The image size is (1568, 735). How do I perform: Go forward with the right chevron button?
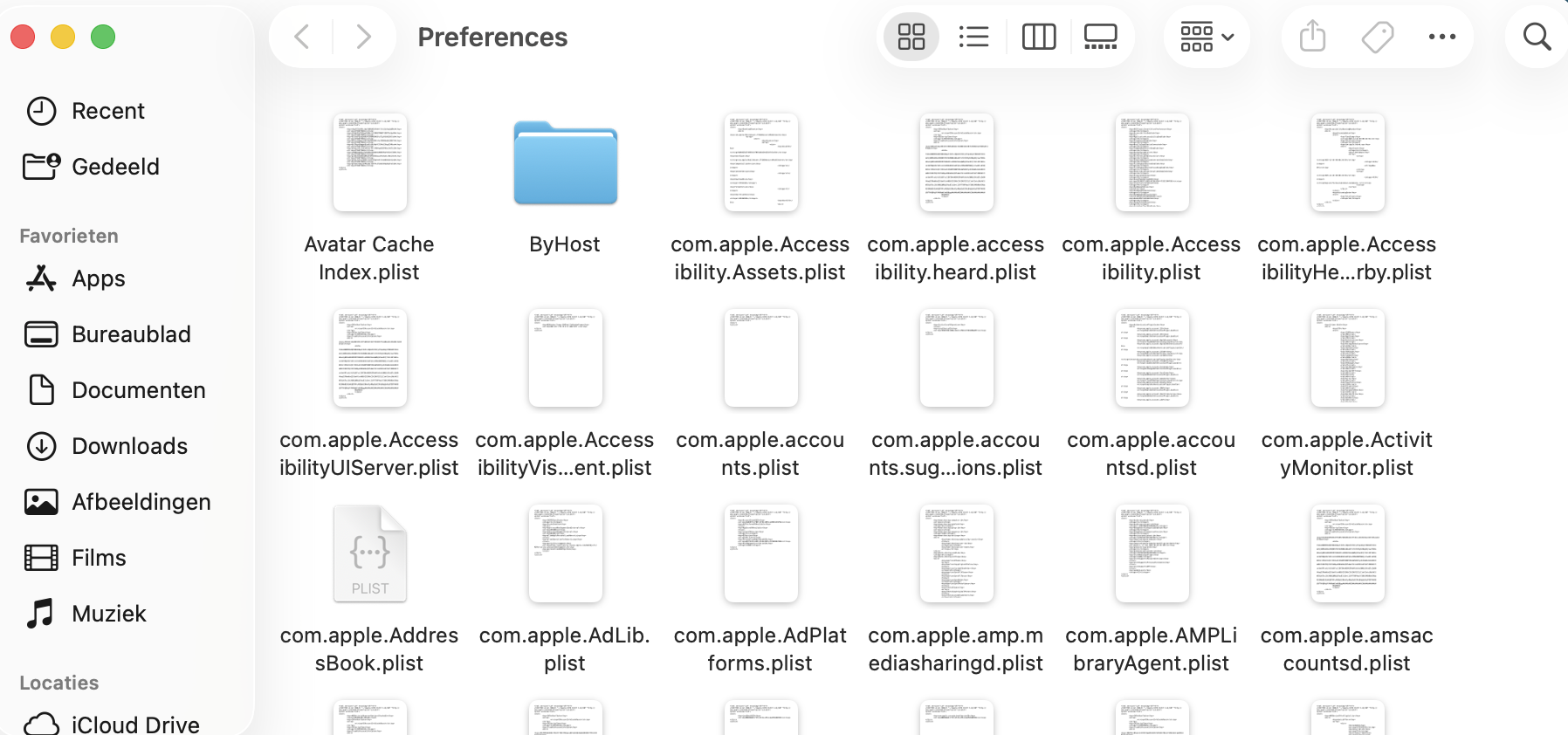pyautogui.click(x=364, y=37)
